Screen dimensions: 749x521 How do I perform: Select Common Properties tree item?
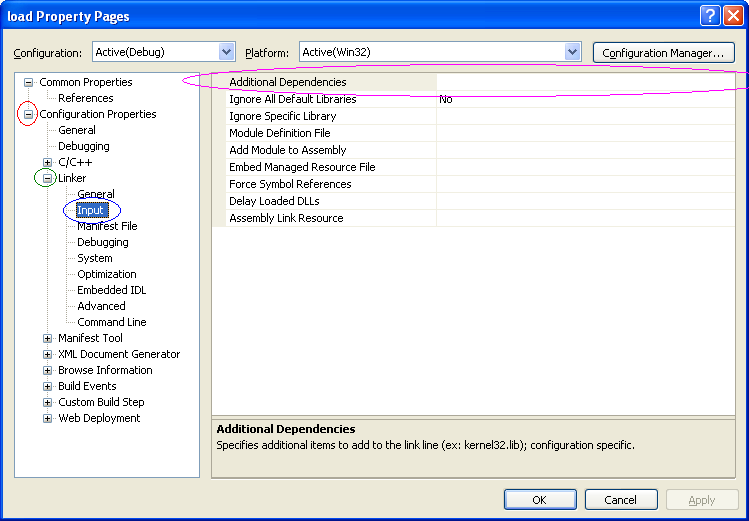tap(86, 82)
